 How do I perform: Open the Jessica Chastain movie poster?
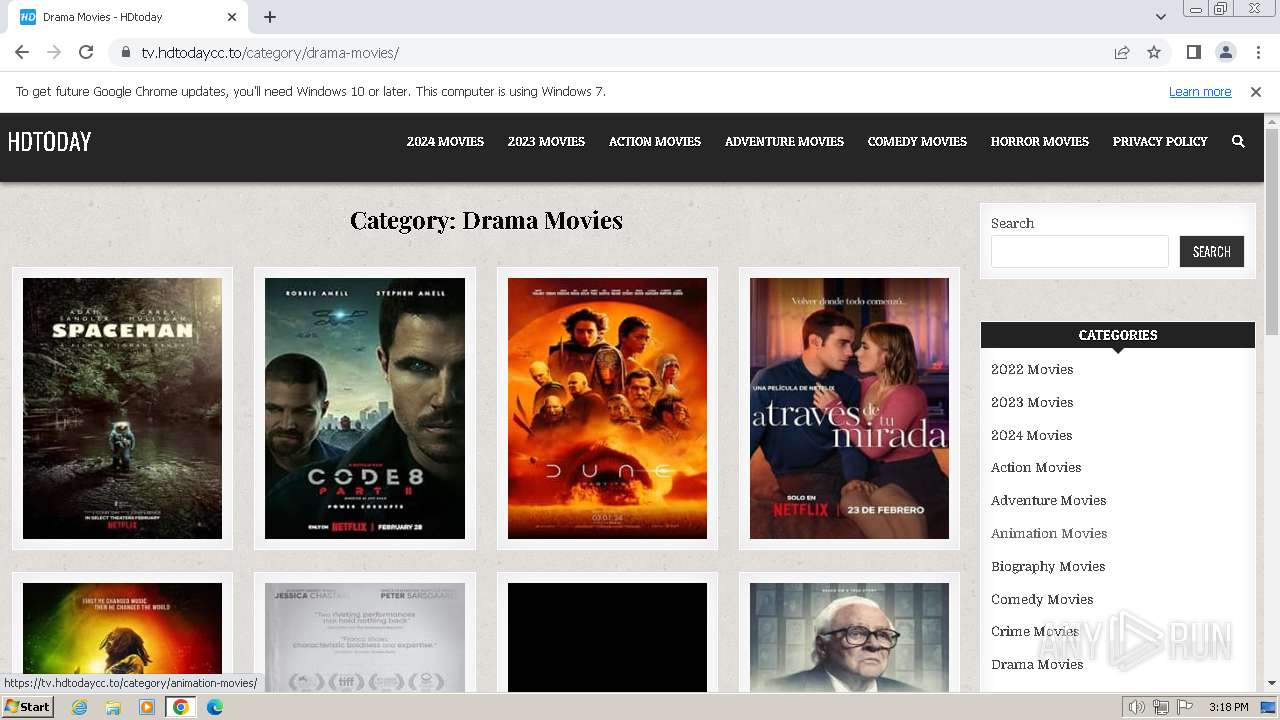(365, 637)
